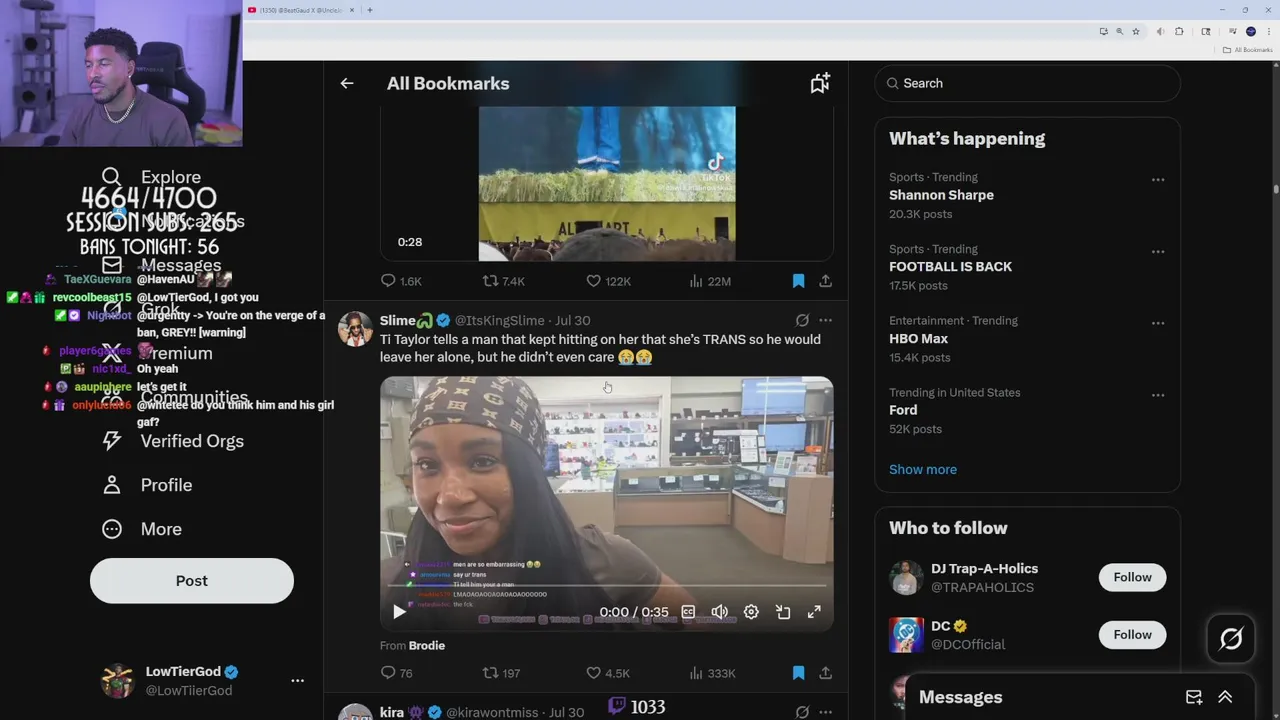Open the More menu in sidebar

pos(141,529)
